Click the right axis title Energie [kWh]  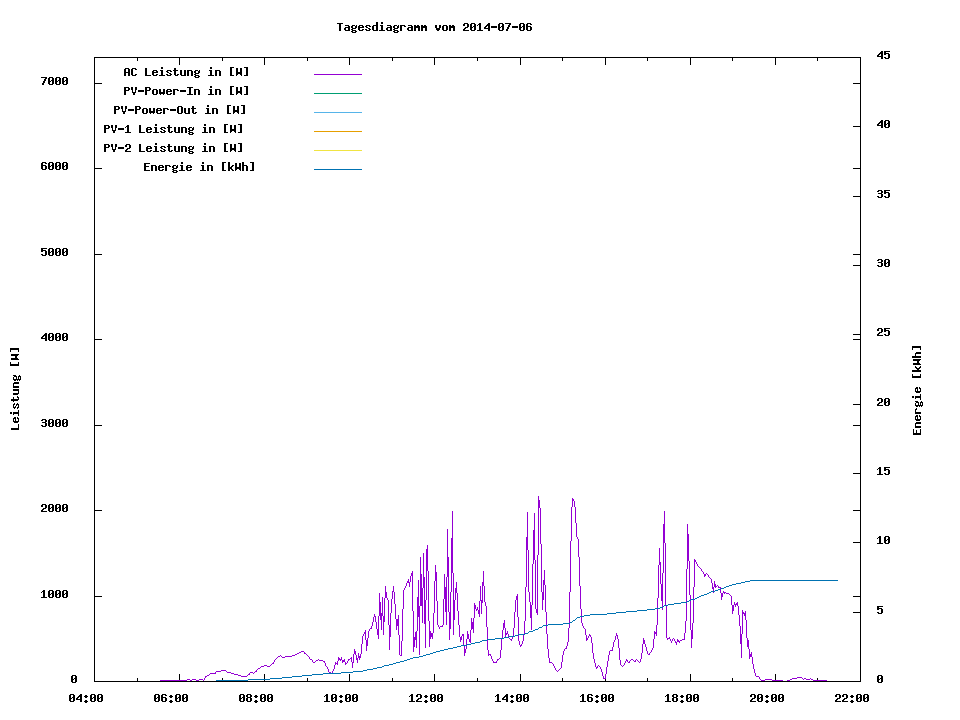point(917,390)
